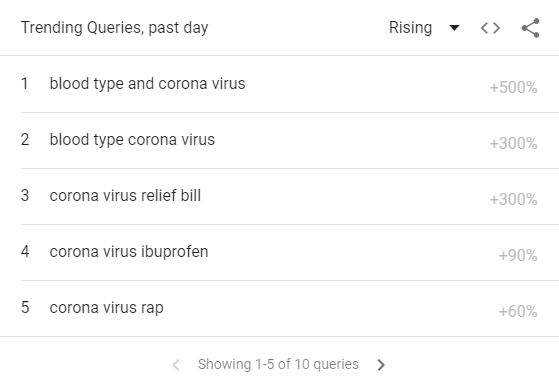Select corona virus ibuprofen query
The width and height of the screenshot is (559, 387).
129,252
